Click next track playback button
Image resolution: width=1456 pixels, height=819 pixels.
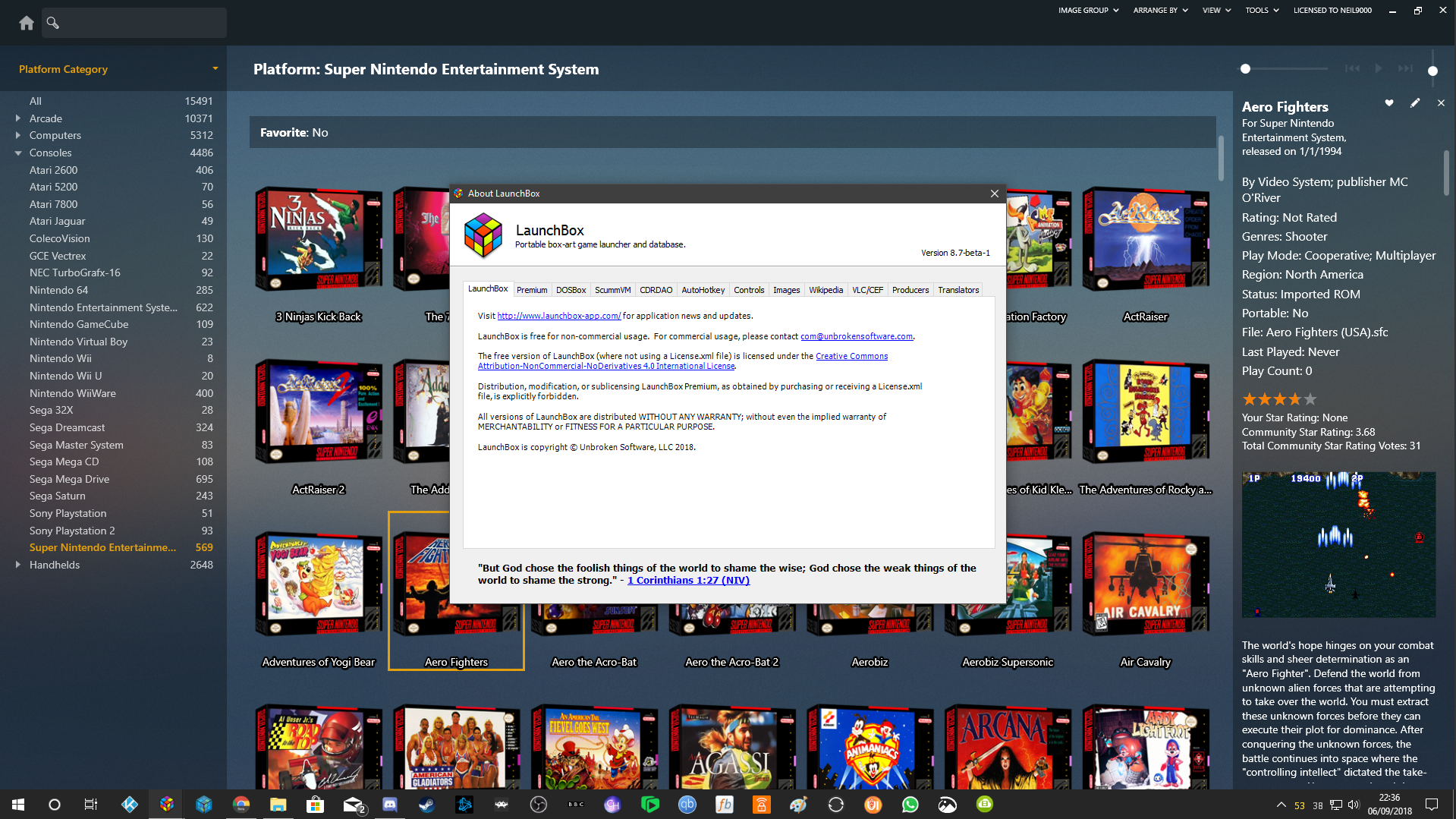[1405, 68]
